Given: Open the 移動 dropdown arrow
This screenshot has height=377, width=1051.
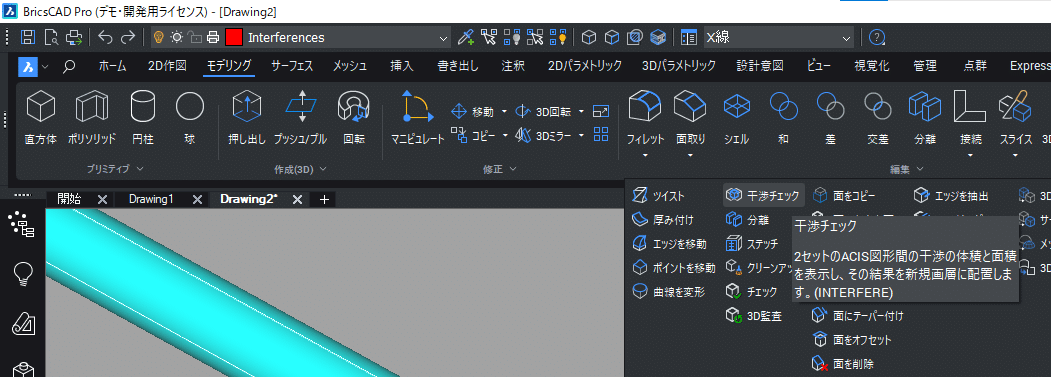Looking at the screenshot, I should [x=505, y=112].
